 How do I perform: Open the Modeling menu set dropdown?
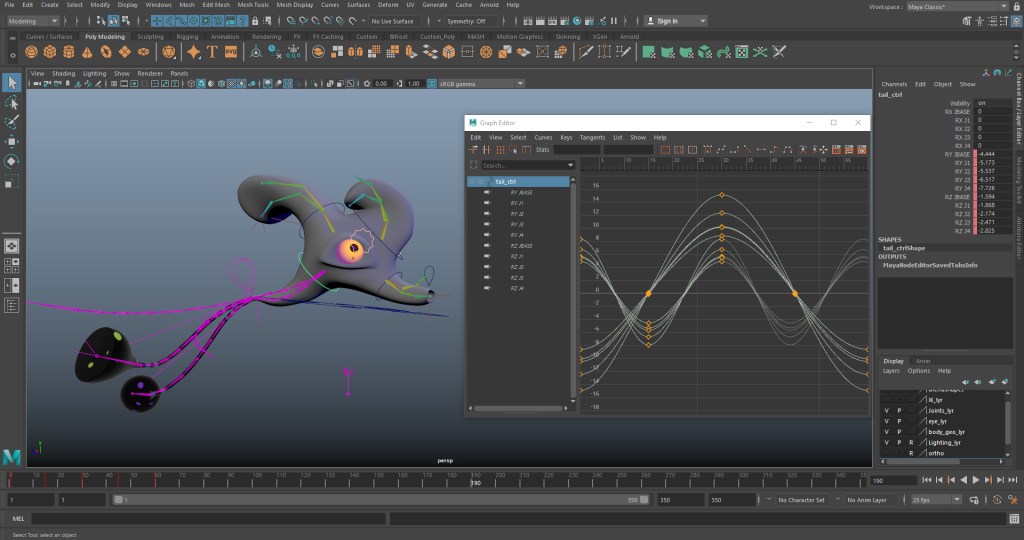pyautogui.click(x=35, y=21)
